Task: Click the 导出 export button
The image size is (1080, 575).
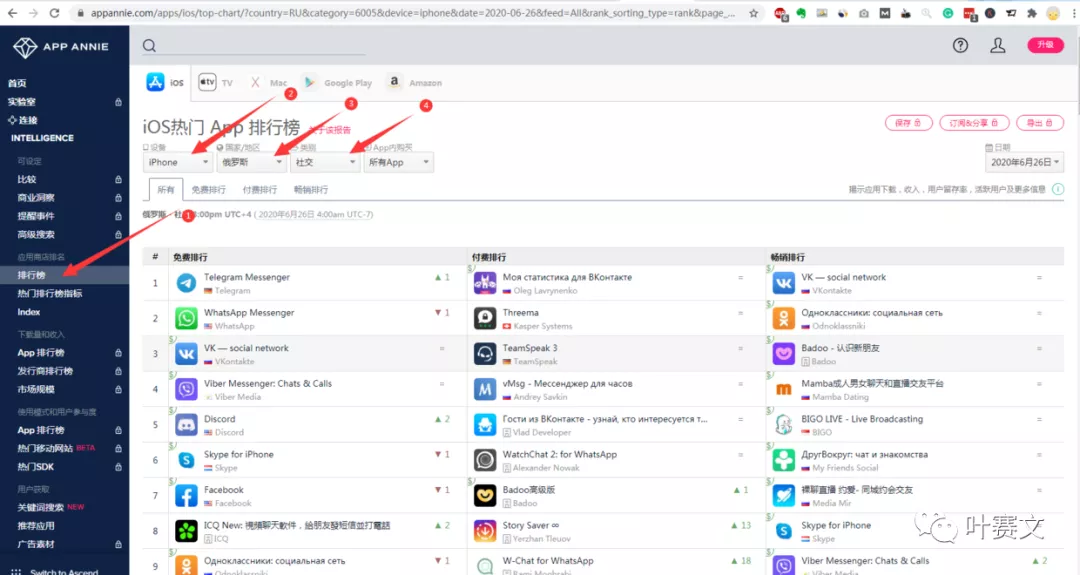Action: point(1038,123)
